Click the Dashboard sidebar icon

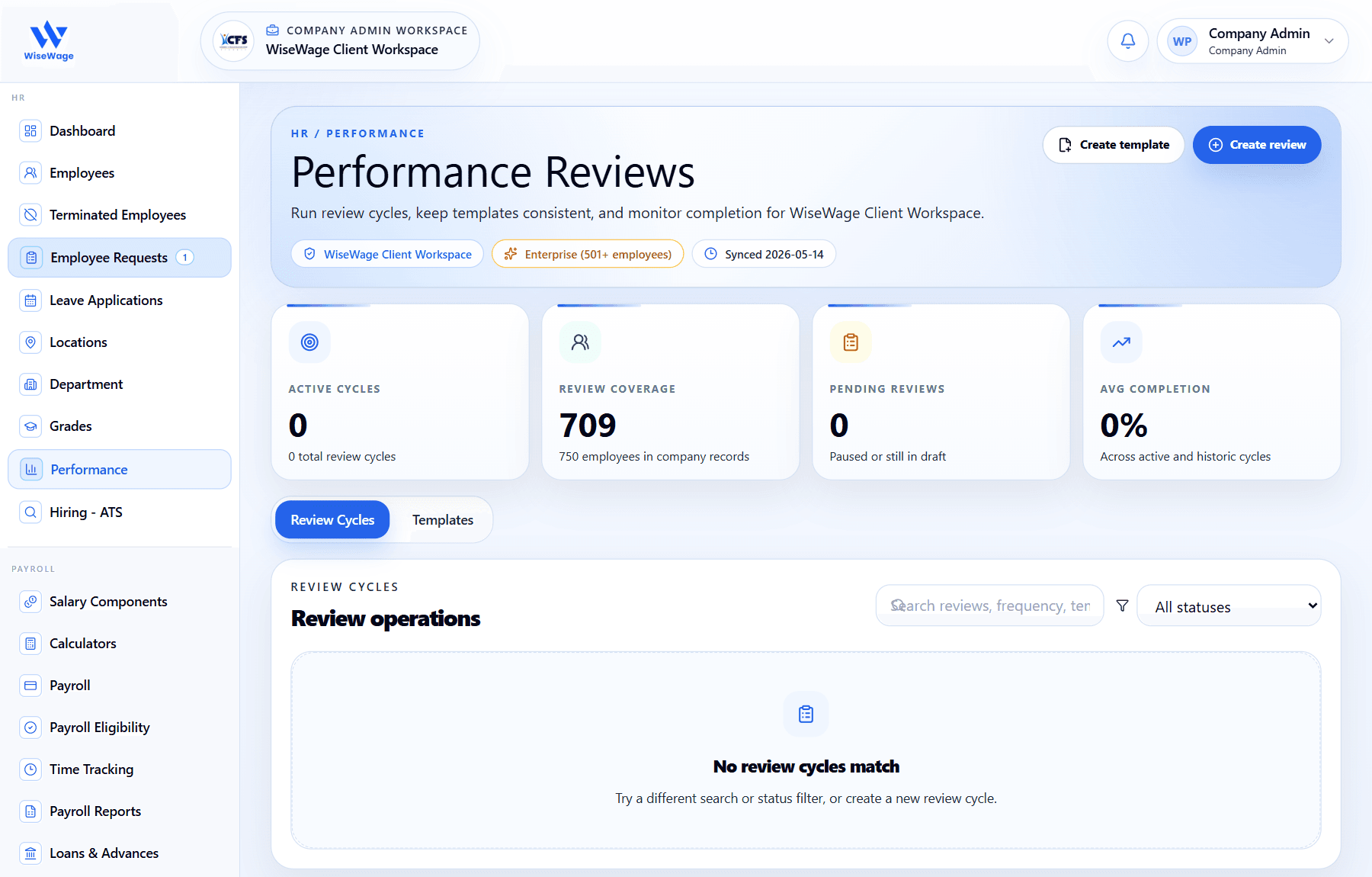(30, 131)
